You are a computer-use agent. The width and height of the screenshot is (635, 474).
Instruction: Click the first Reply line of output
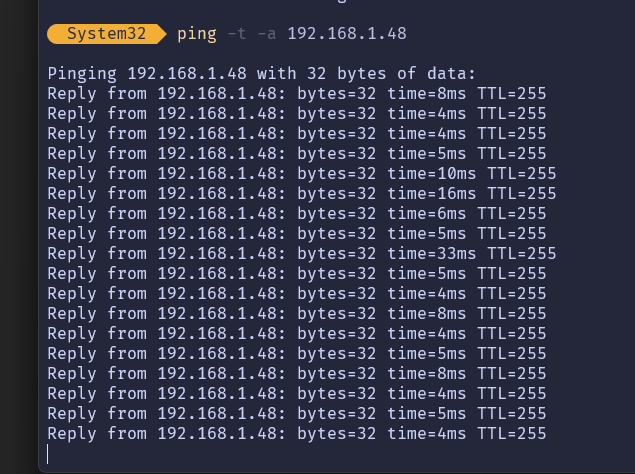[x=296, y=94]
